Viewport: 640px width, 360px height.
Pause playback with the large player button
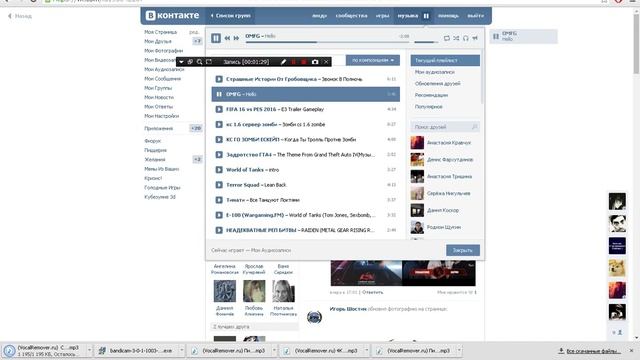(216, 38)
